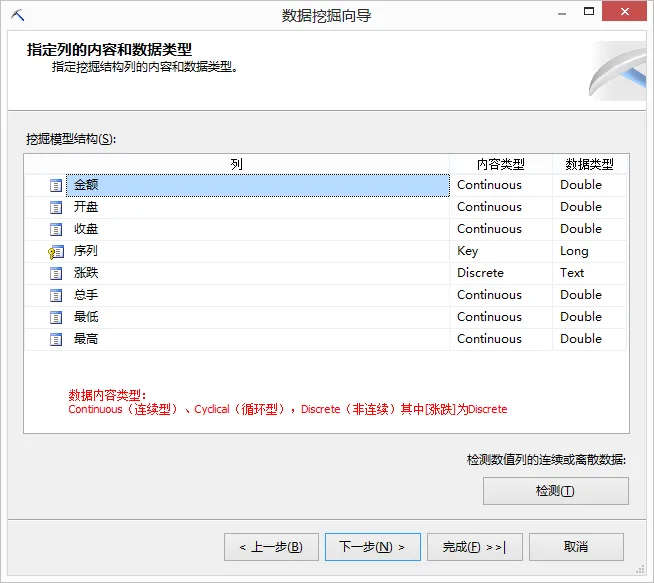Open data type Double for 金额
Image resolution: width=654 pixels, height=583 pixels.
click(589, 185)
